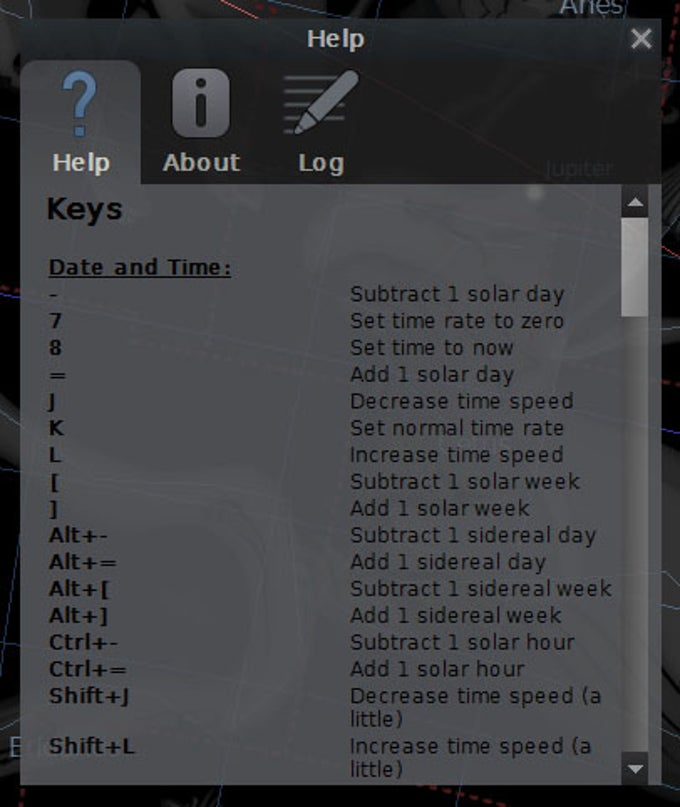Click the 'Set normal time rate' entry
Viewport: 680px width, 807px height.
pos(457,428)
